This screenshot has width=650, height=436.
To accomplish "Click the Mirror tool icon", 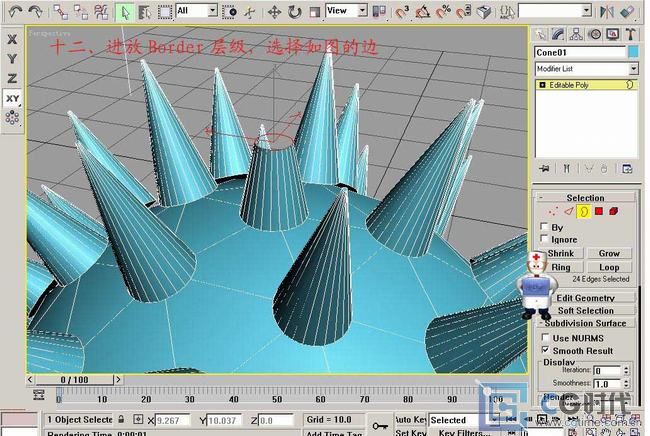I will 607,12.
